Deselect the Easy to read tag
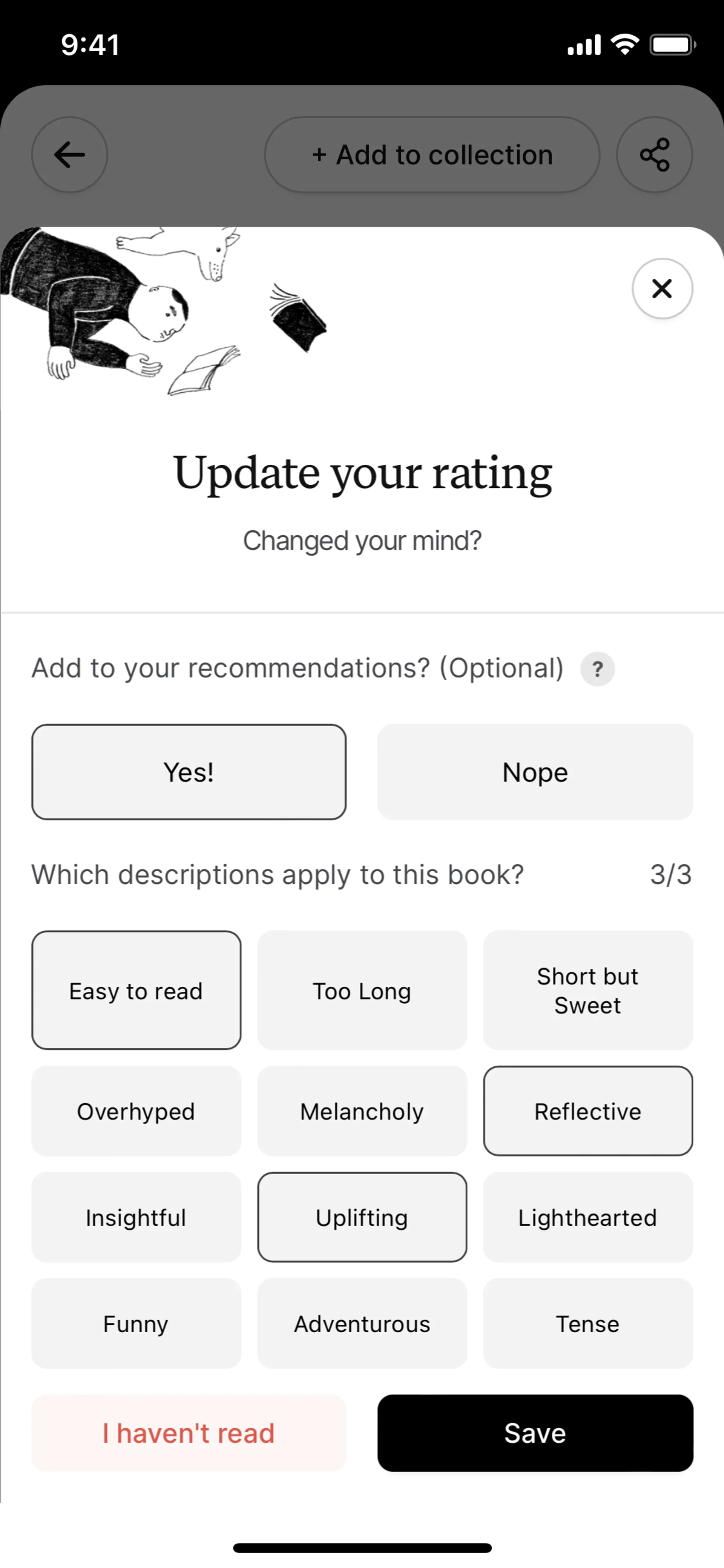 (x=136, y=991)
